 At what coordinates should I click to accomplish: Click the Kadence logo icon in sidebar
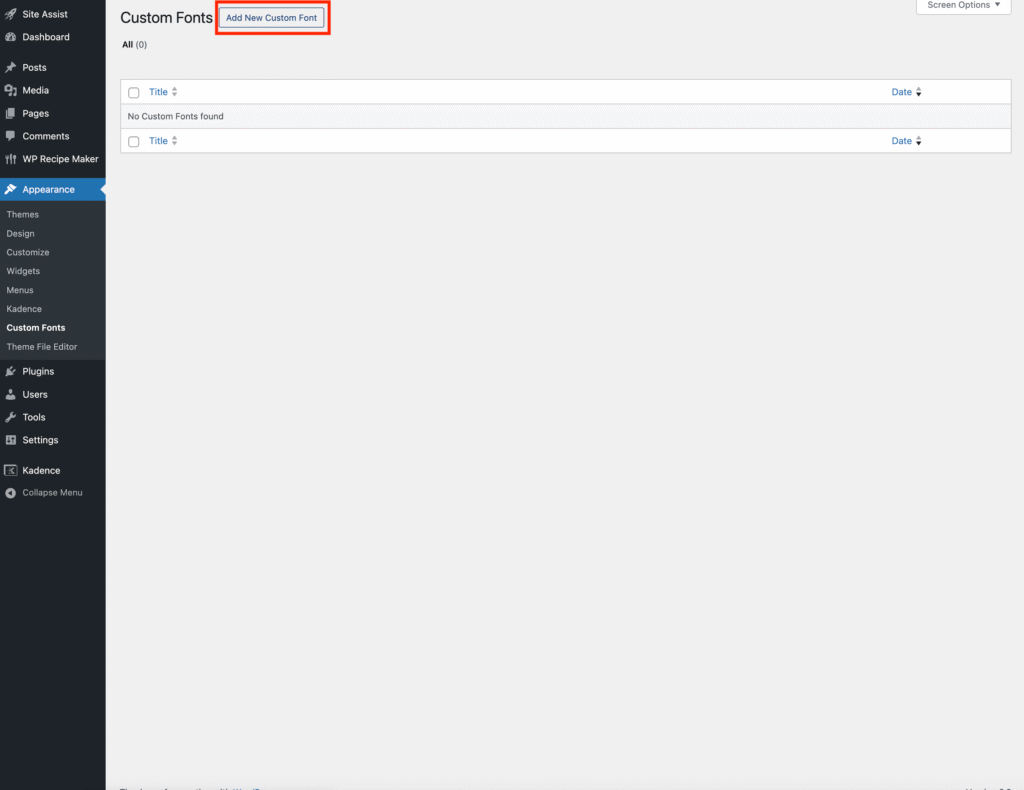tap(10, 470)
